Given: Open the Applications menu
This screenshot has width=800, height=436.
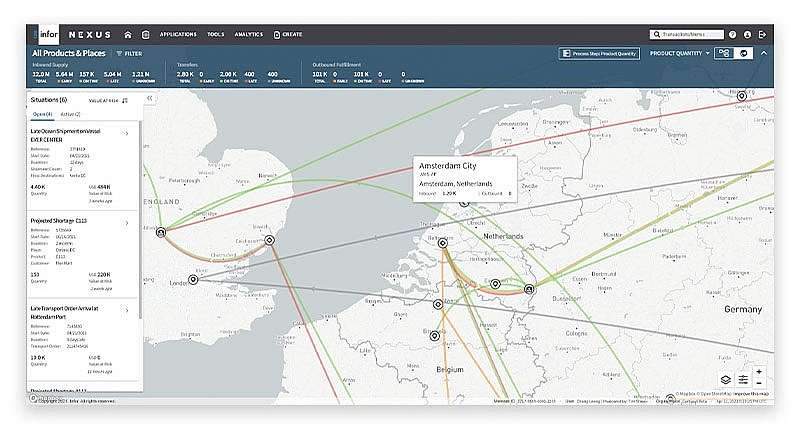Looking at the screenshot, I should [178, 35].
